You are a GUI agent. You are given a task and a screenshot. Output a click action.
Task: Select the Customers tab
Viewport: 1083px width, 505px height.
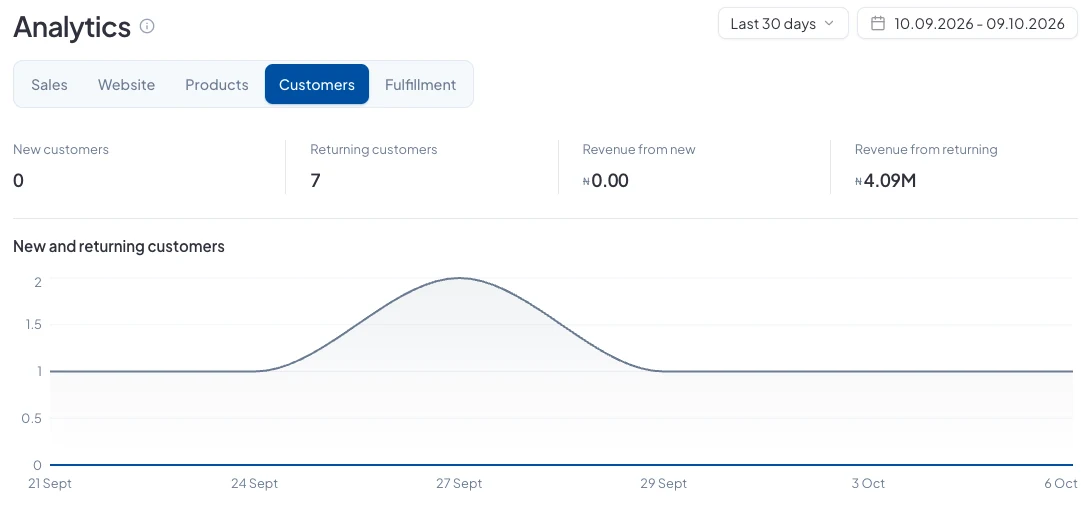pyautogui.click(x=317, y=84)
